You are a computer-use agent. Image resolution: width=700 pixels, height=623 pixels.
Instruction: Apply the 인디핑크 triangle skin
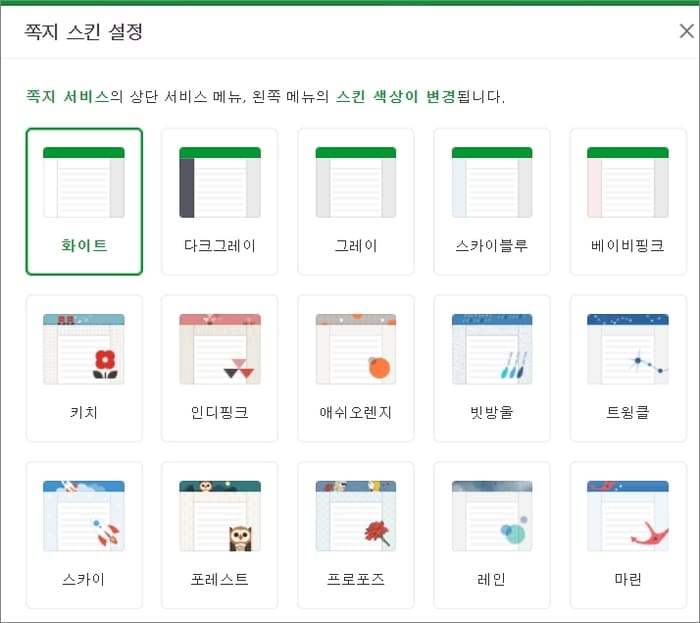coord(220,349)
